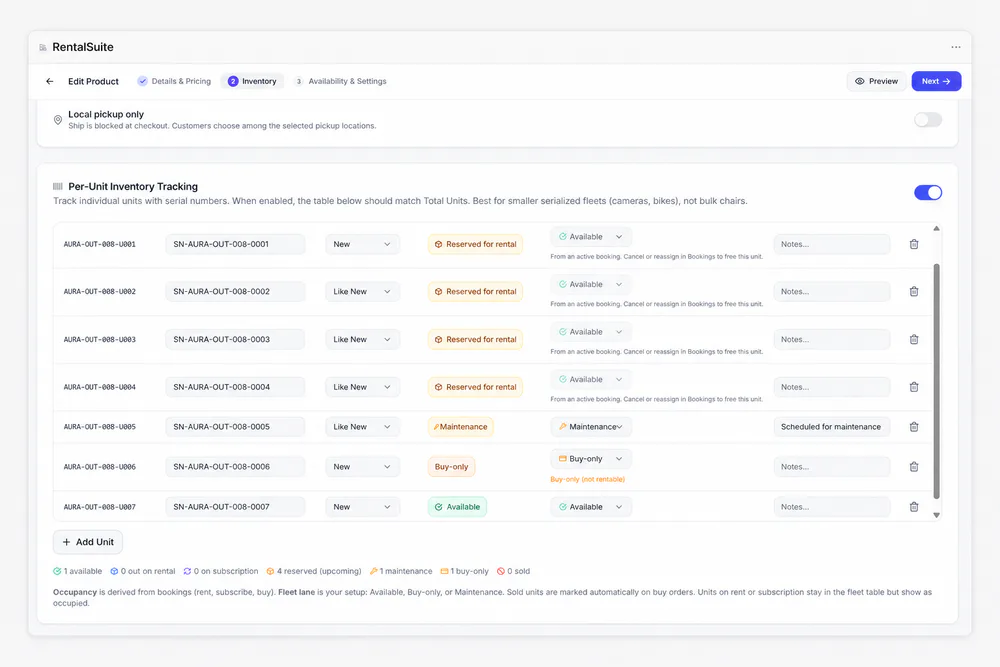Screen dimensions: 1000x667
Task: Delete unit SN-AURA-OUT-008-0007 with trash icon
Action: pos(913,507)
